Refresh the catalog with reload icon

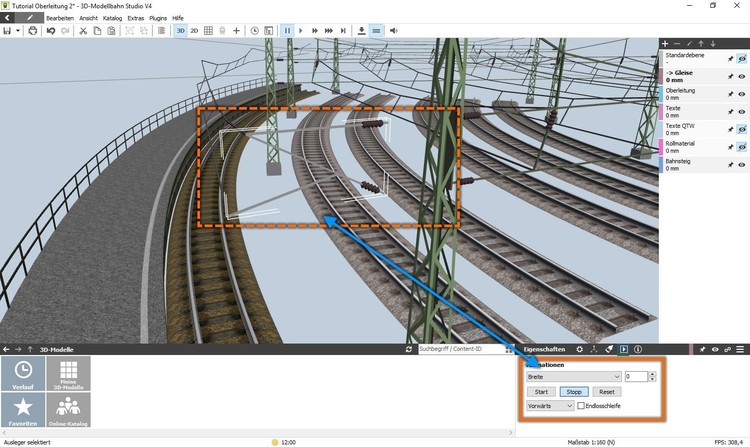(x=408, y=349)
